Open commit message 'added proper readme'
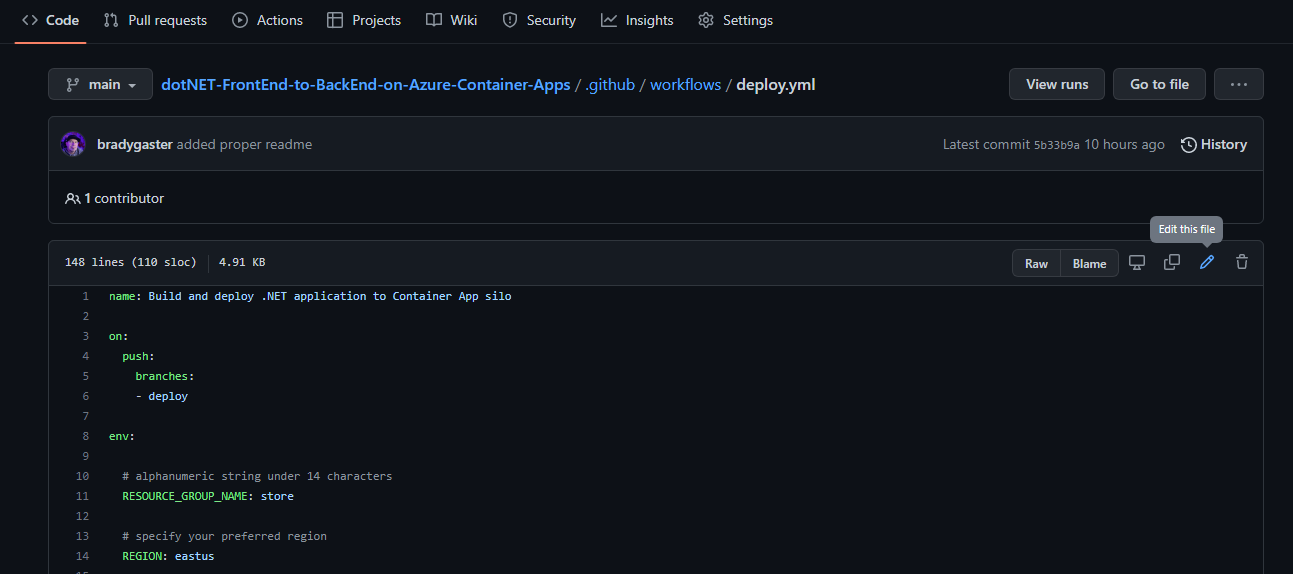 tap(244, 144)
